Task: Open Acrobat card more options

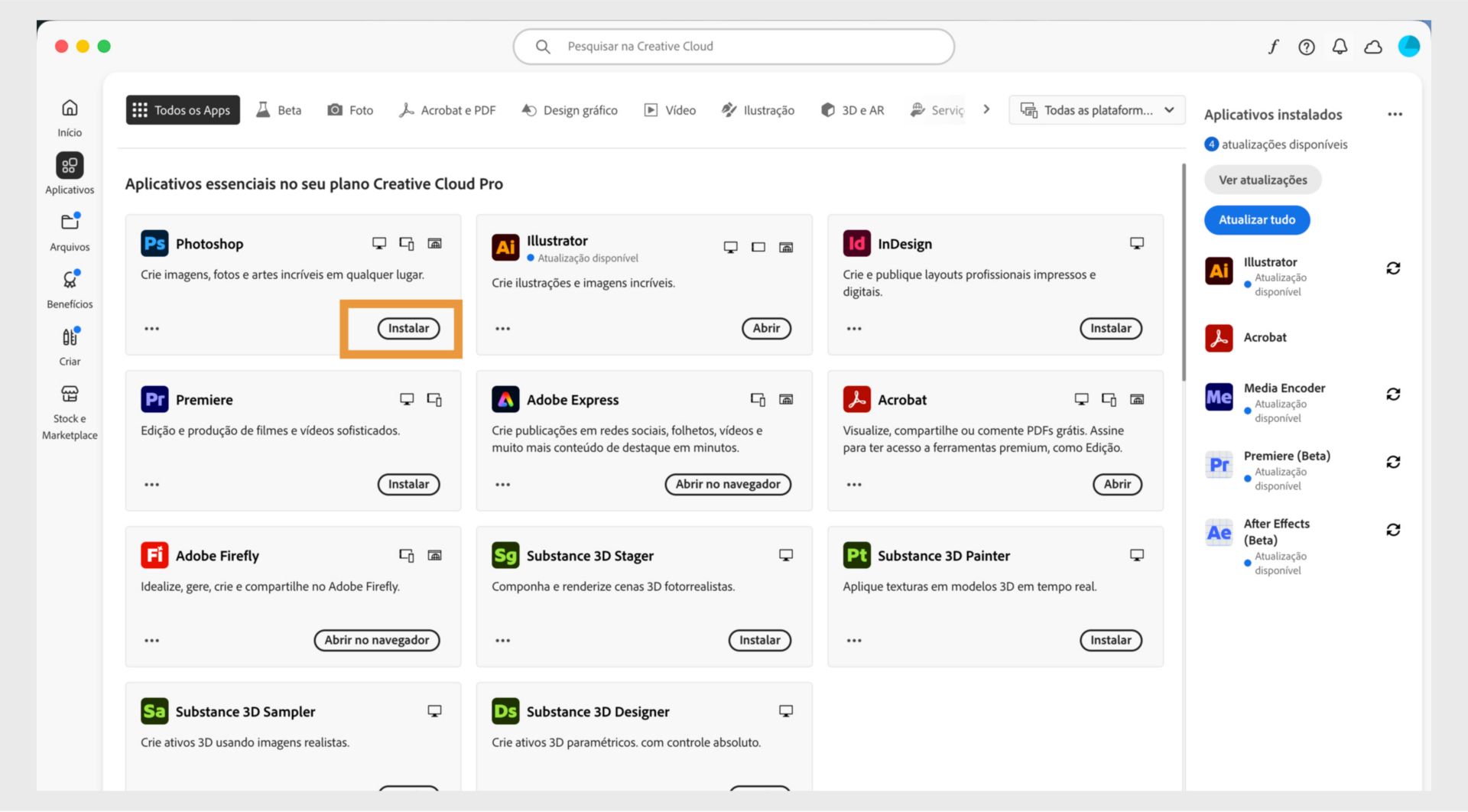Action: (854, 485)
